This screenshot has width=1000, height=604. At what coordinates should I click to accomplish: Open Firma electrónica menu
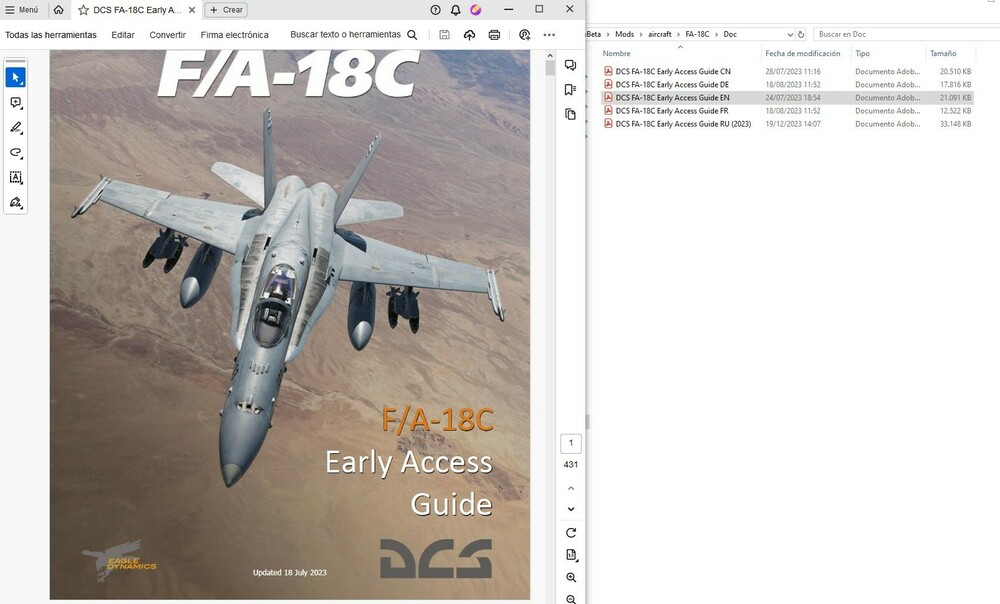click(235, 35)
